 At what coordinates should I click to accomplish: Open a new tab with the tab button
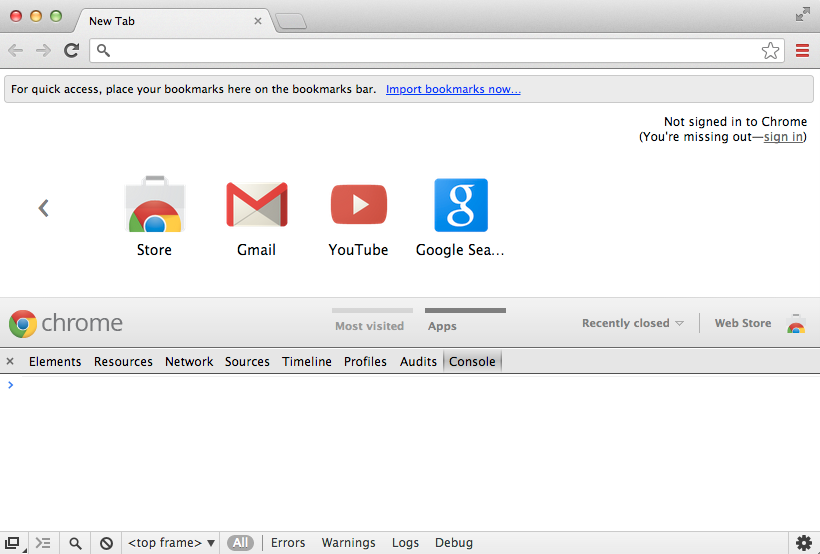291,21
